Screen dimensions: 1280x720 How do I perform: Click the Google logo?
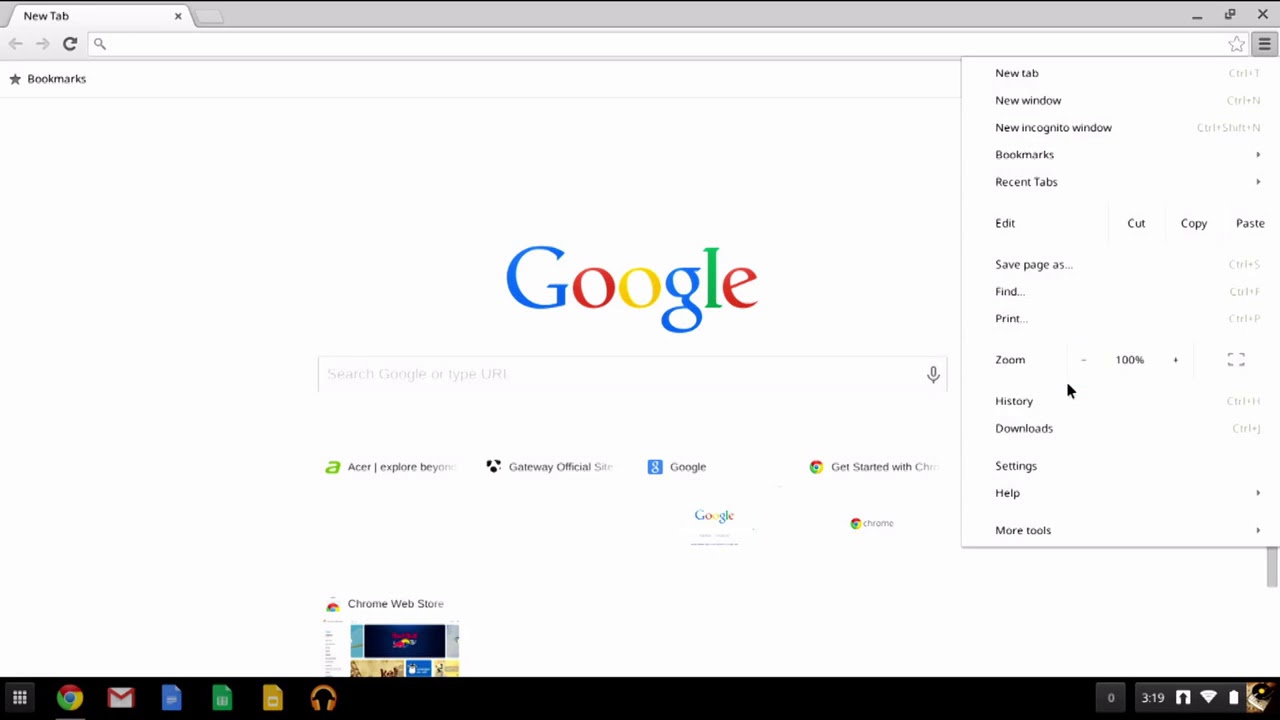coord(632,288)
